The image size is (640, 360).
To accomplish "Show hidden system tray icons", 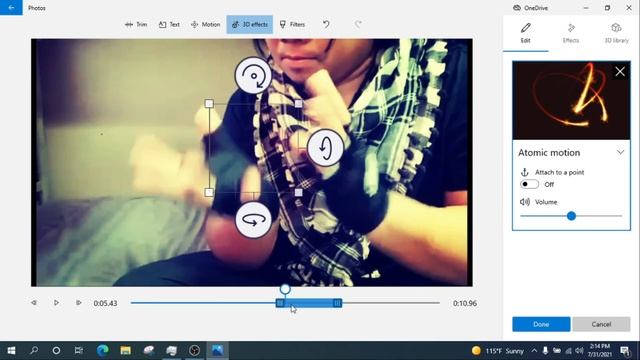I will [534, 351].
